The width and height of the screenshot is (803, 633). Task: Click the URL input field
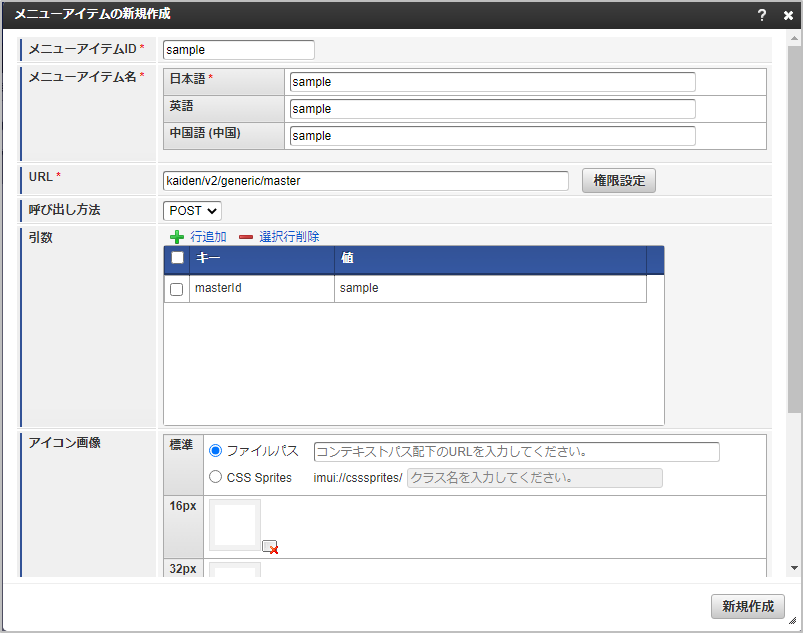point(365,181)
